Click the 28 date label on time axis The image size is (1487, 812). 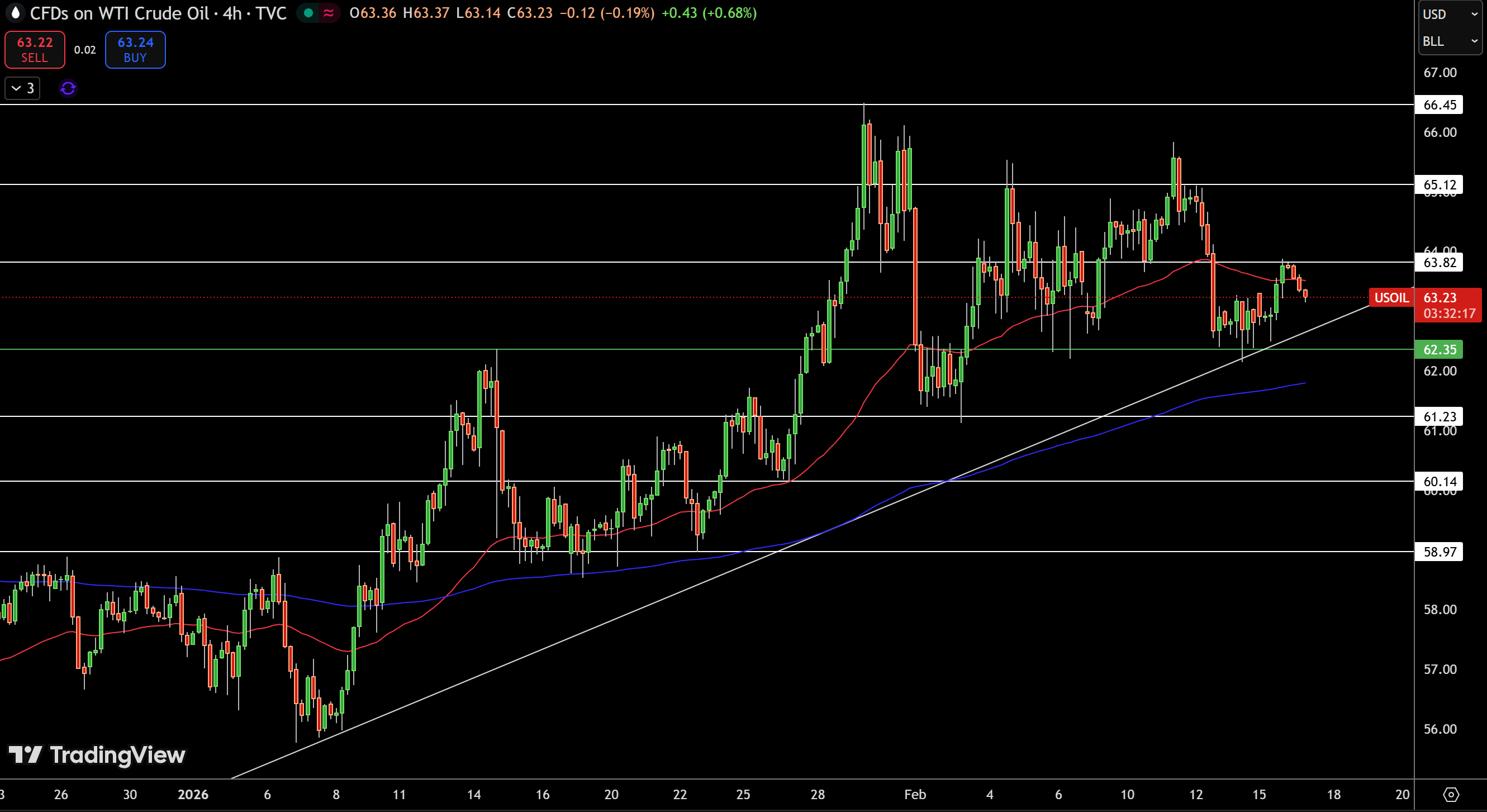coord(818,795)
